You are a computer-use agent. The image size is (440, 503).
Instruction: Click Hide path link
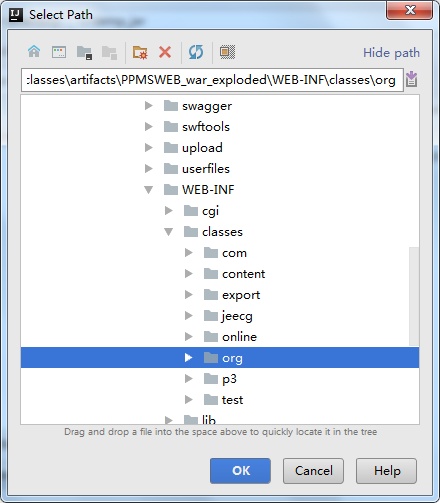[391, 53]
